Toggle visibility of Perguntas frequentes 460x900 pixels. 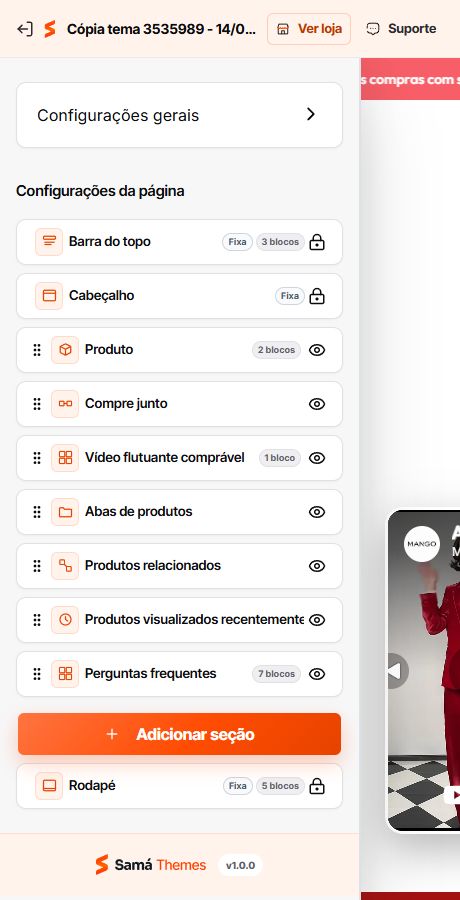pos(317,674)
